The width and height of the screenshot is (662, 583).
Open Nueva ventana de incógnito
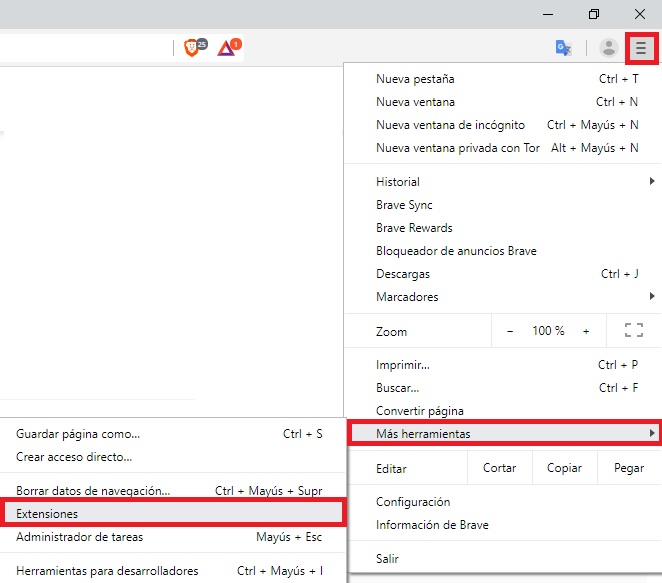502,125
